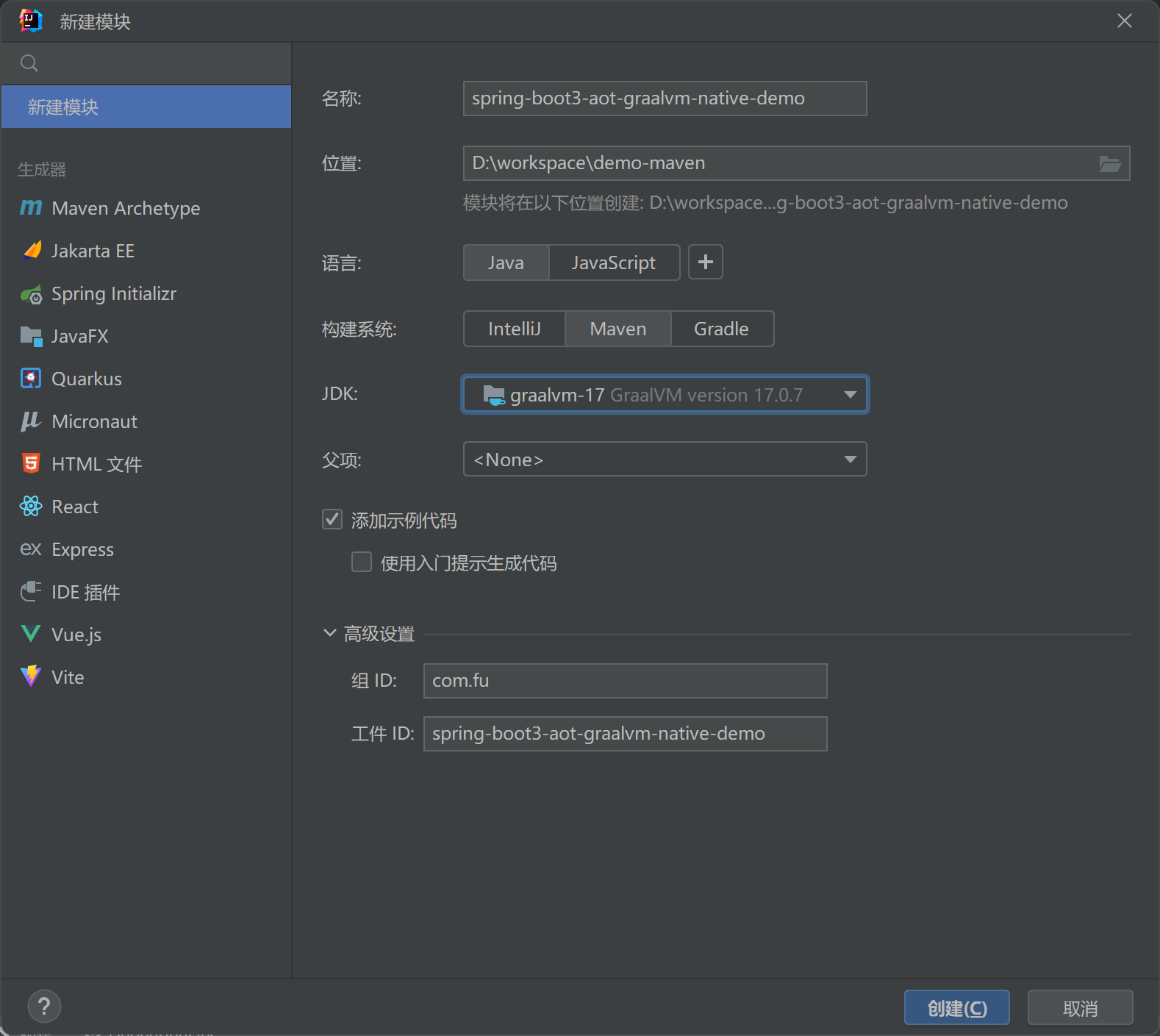Click the group ID field com.fu
Viewport: 1160px width, 1036px height.
626,681
